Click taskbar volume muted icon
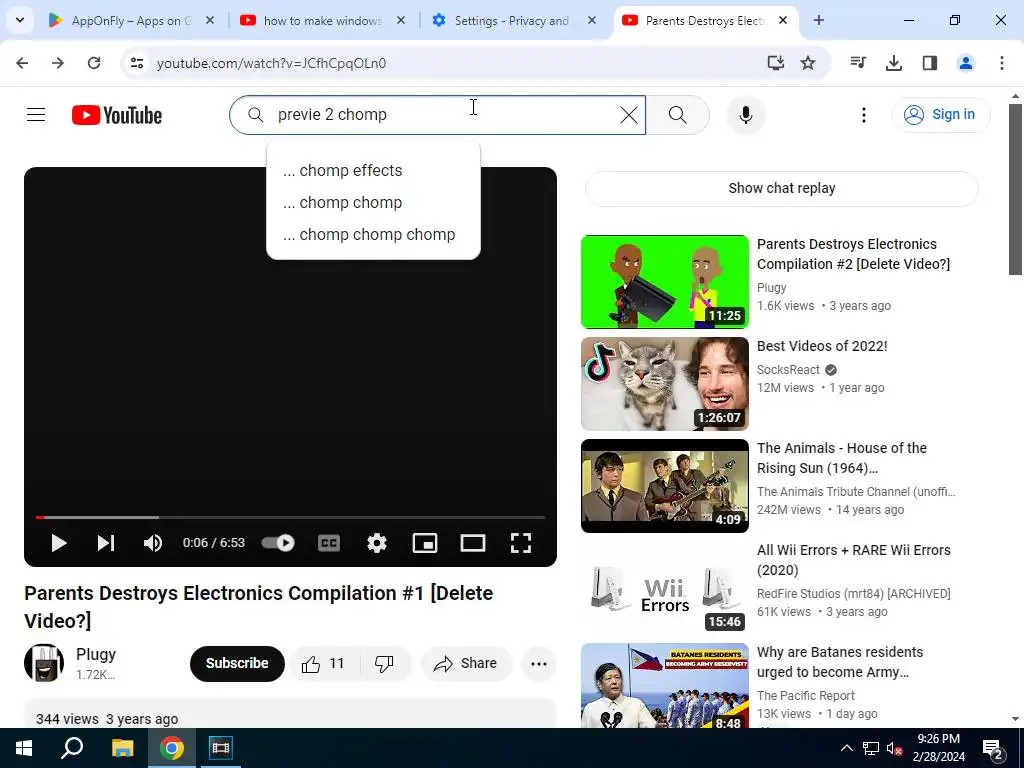The height and width of the screenshot is (768, 1024). coord(895,749)
